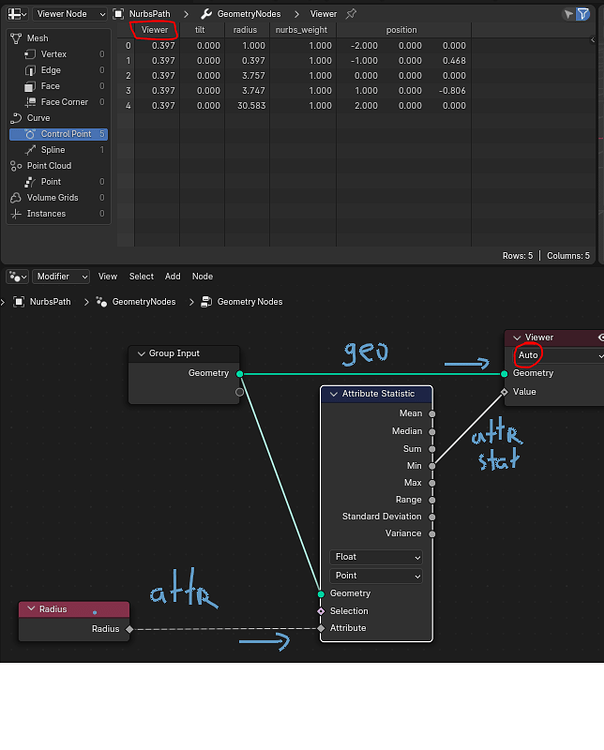Click the Selection input socket
Screen dimensions: 604x750
click(321, 611)
